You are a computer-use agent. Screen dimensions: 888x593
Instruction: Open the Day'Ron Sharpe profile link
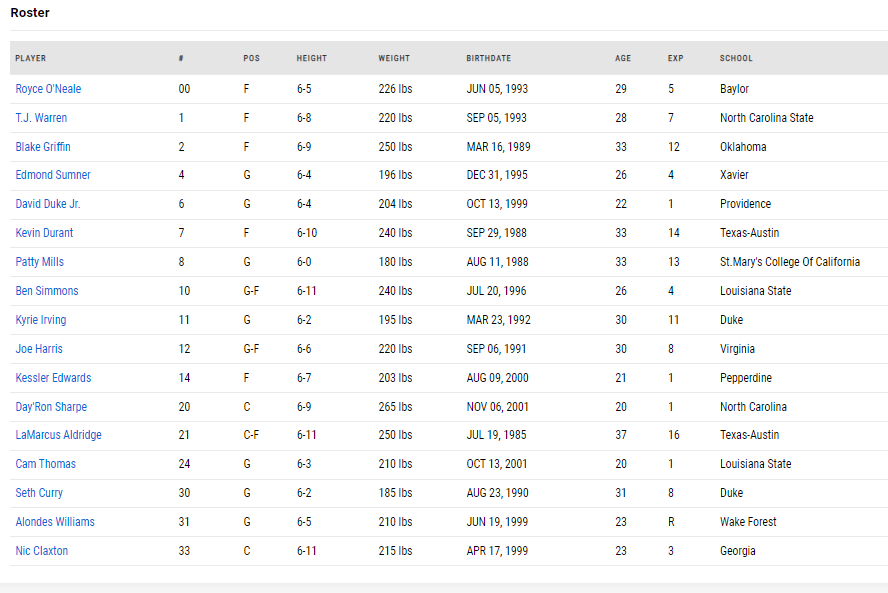tap(52, 407)
